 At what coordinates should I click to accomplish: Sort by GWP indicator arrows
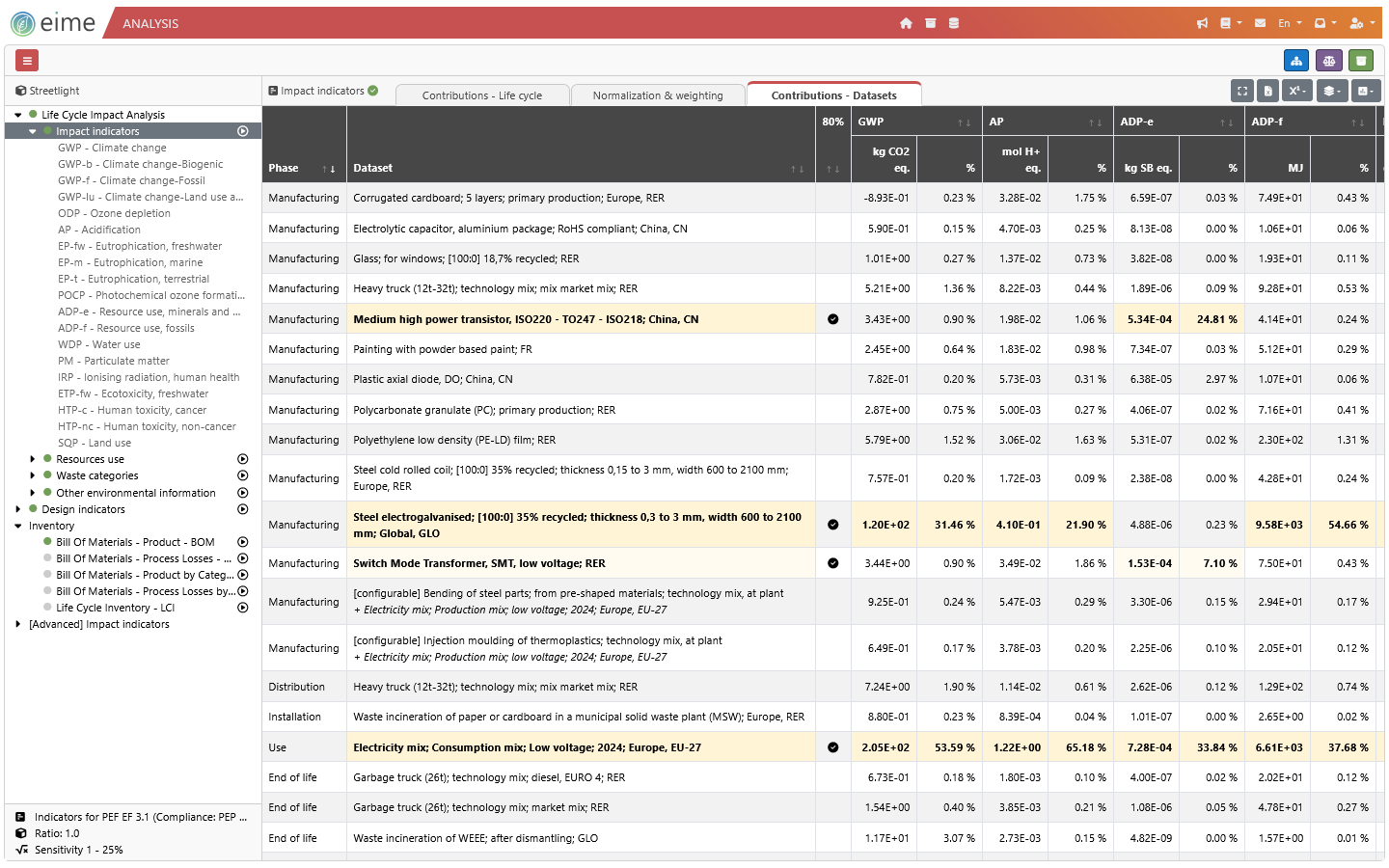964,122
